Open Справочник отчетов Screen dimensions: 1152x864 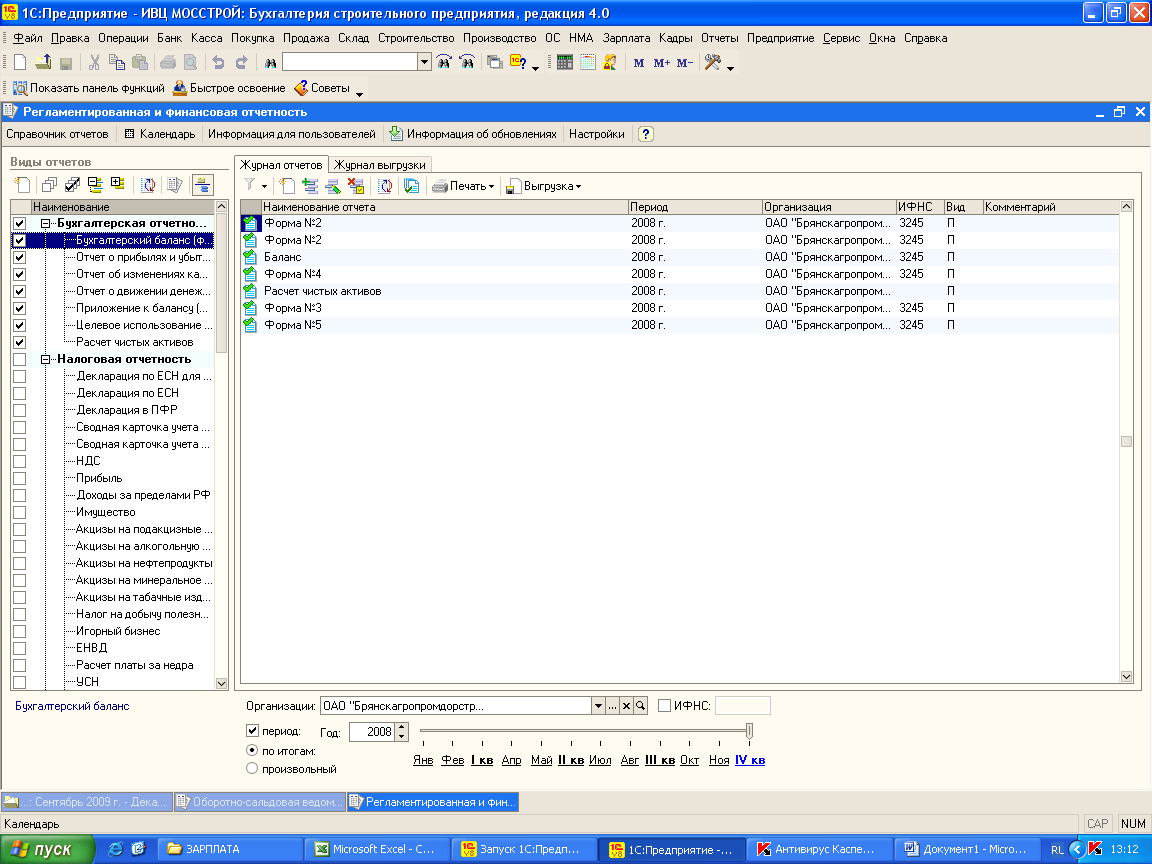point(57,134)
